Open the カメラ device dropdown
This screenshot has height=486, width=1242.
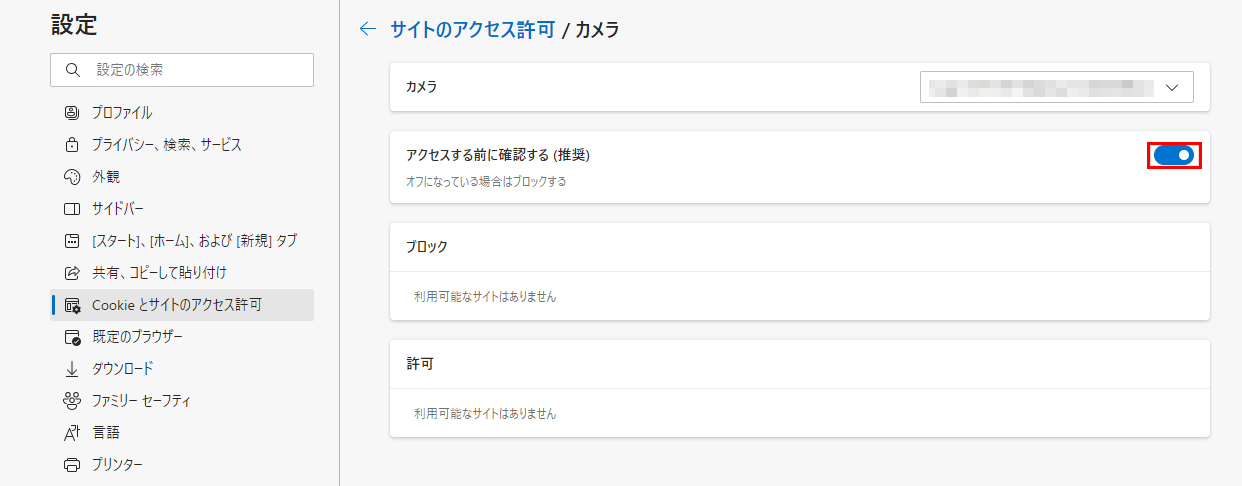[x=1057, y=87]
